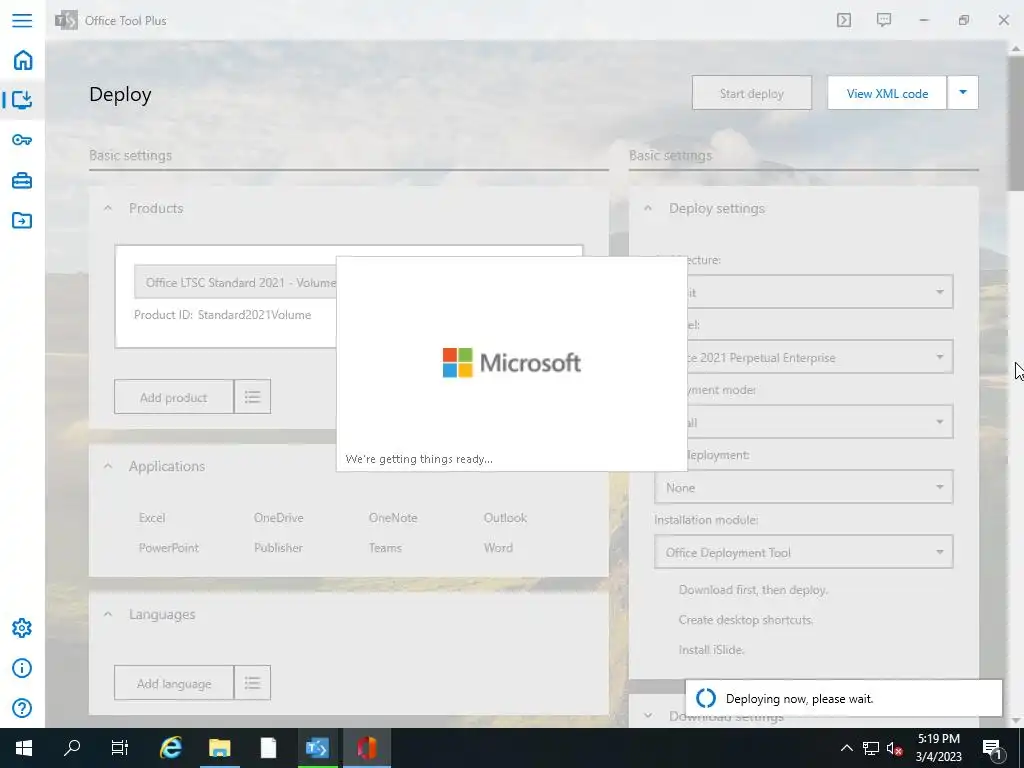The height and width of the screenshot is (768, 1024).
Task: Collapse the Applications section
Action: tap(108, 466)
